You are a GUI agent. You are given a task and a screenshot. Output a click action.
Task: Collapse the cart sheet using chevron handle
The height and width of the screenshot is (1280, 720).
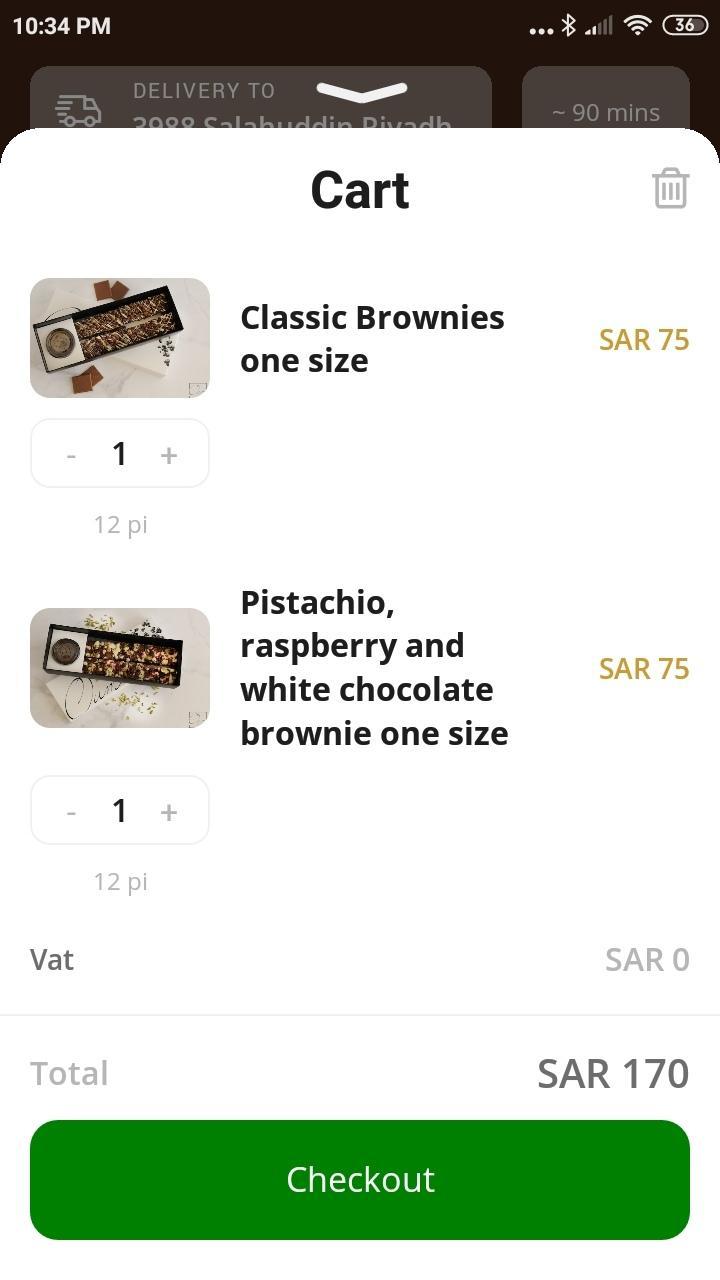point(361,92)
